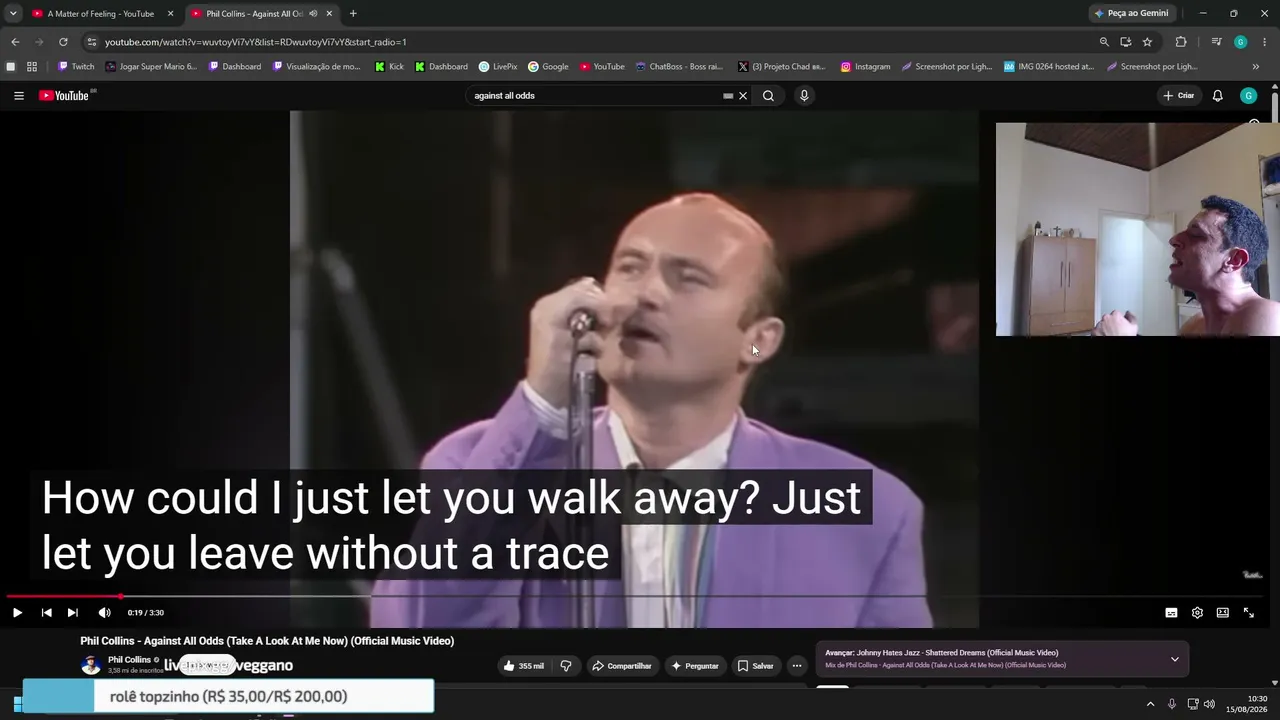Open the taskbar microphone tray icon
Image resolution: width=1280 pixels, height=720 pixels.
(1172, 704)
